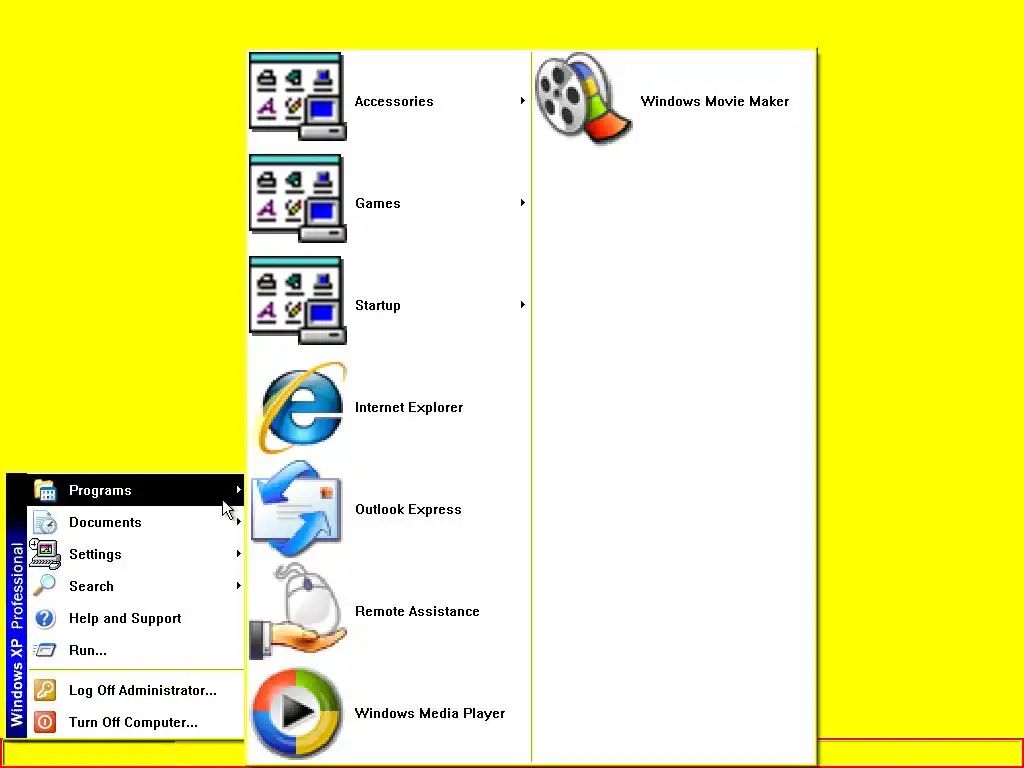Click the Windows Movie Maker text label
The height and width of the screenshot is (768, 1024).
coord(714,101)
